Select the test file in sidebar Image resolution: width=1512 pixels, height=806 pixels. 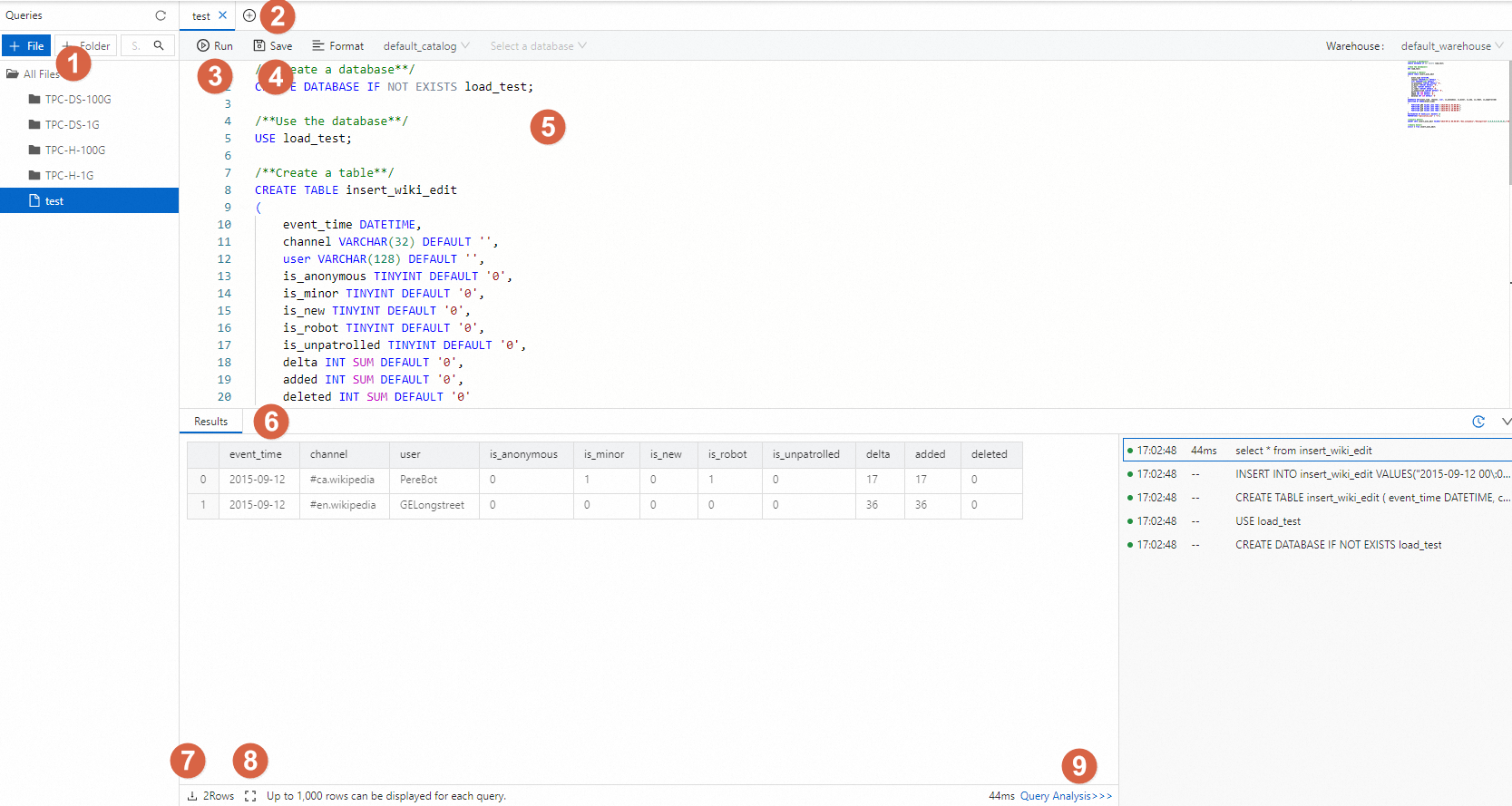[54, 201]
